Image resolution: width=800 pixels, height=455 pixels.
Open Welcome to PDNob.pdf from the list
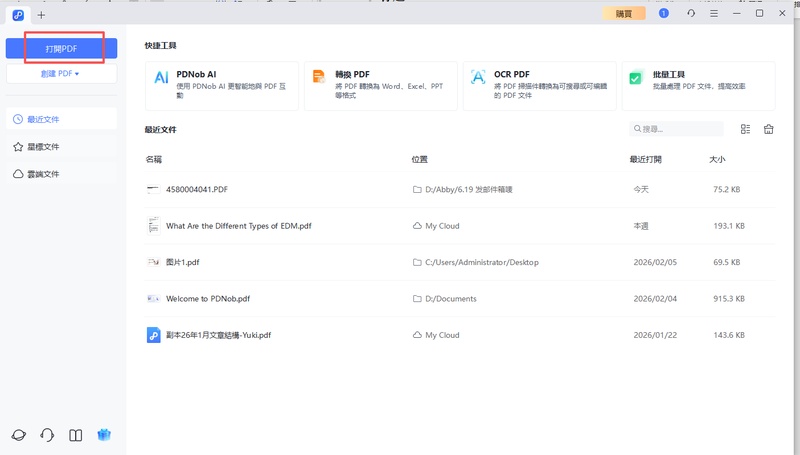208,298
